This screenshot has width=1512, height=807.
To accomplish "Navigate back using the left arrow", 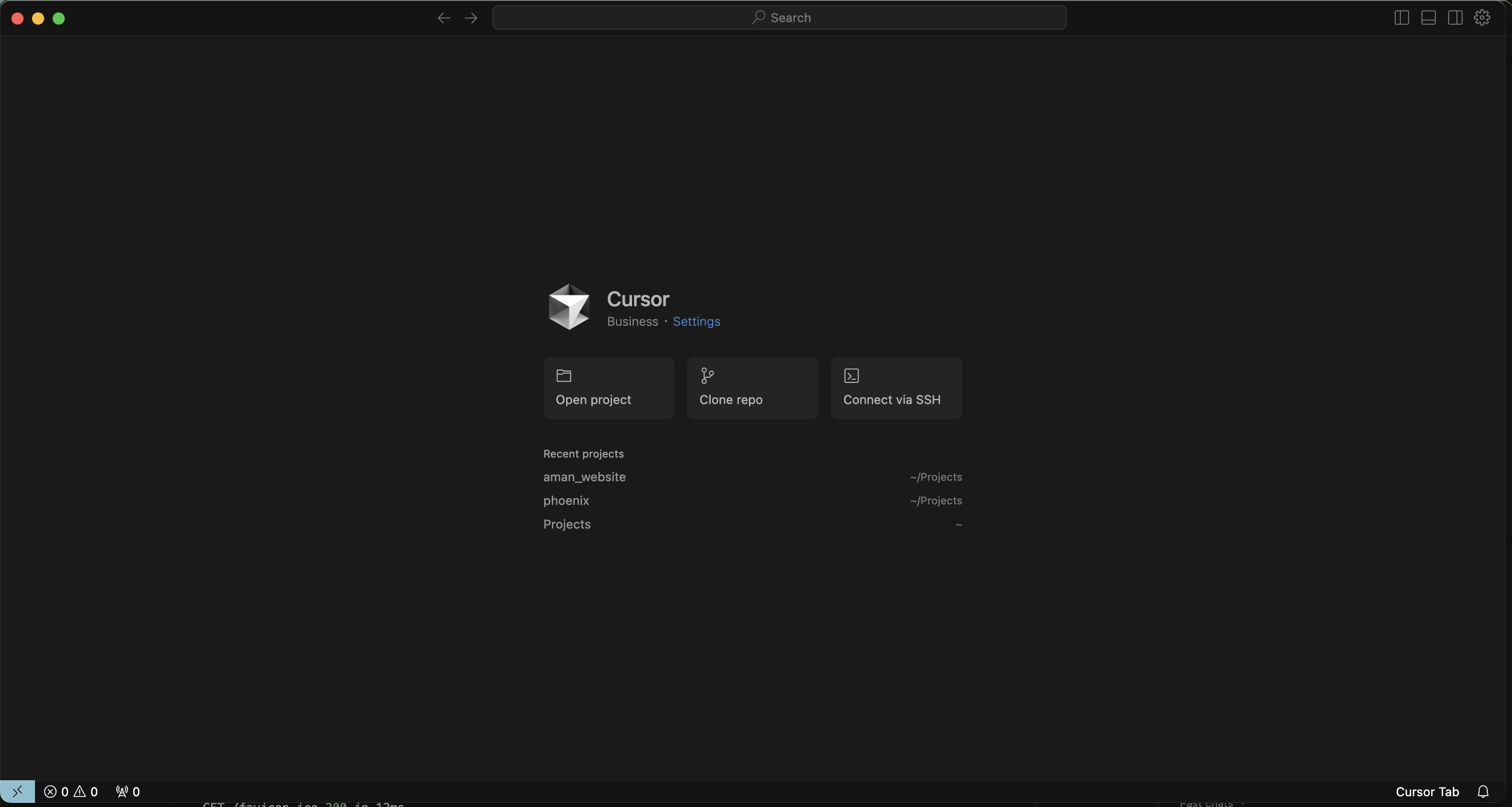I will point(444,18).
